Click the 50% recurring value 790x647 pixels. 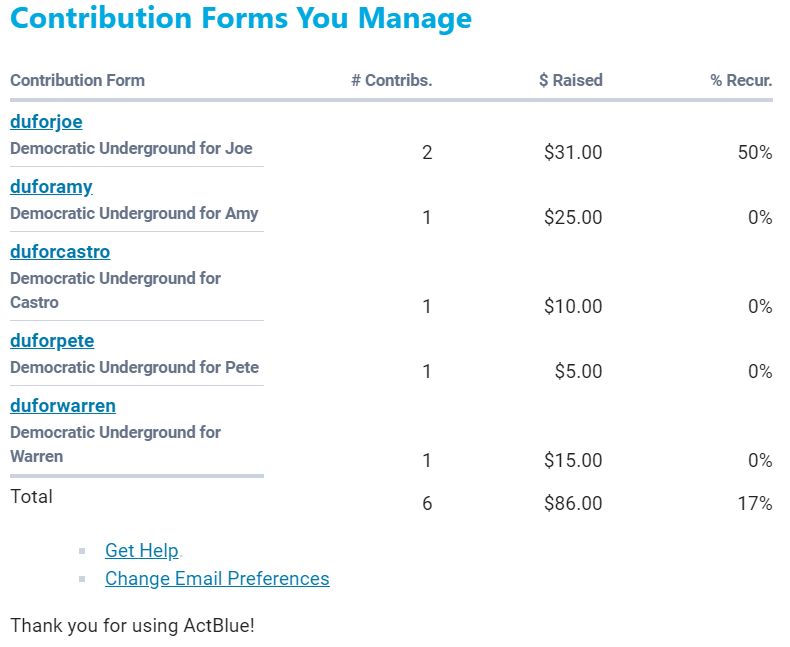(755, 153)
